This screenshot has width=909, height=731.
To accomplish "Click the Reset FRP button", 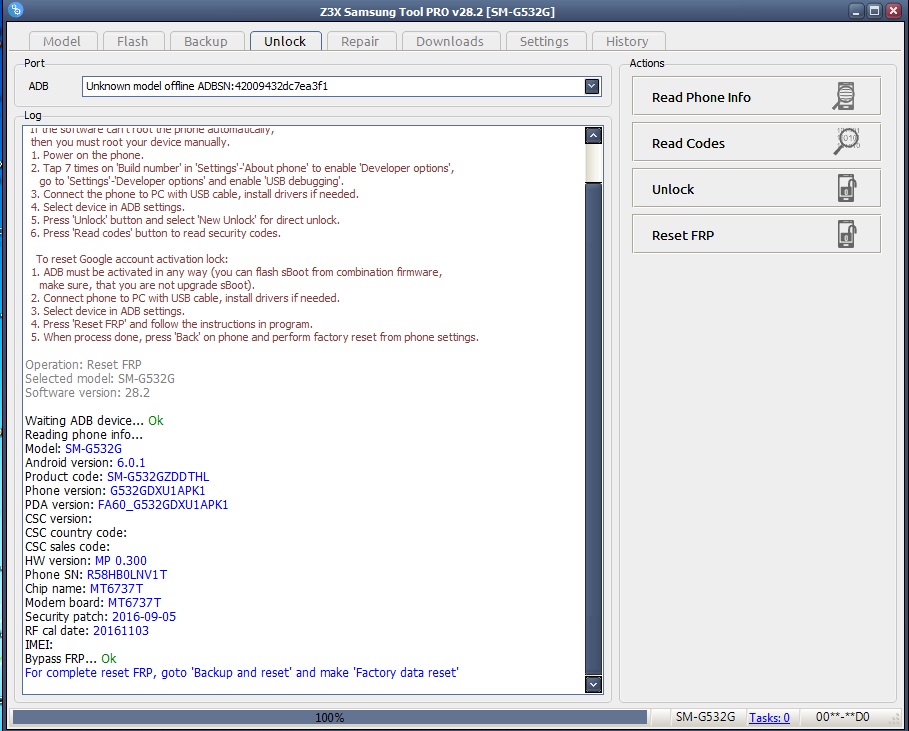I will (x=756, y=234).
